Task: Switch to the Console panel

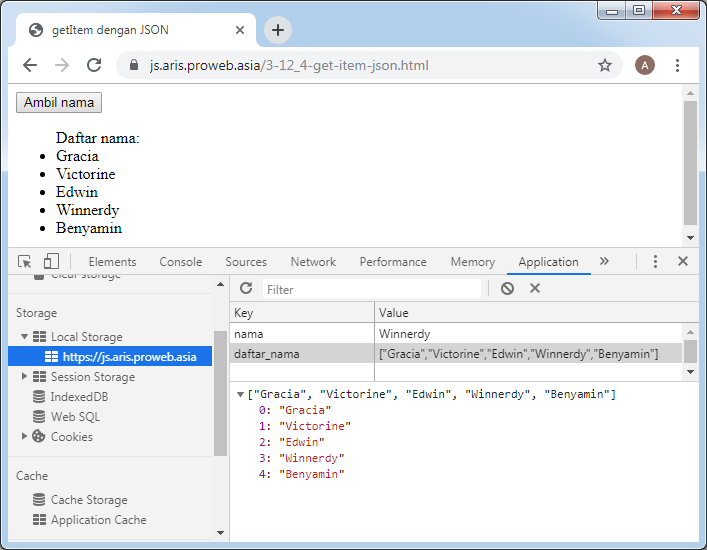Action: click(x=180, y=262)
